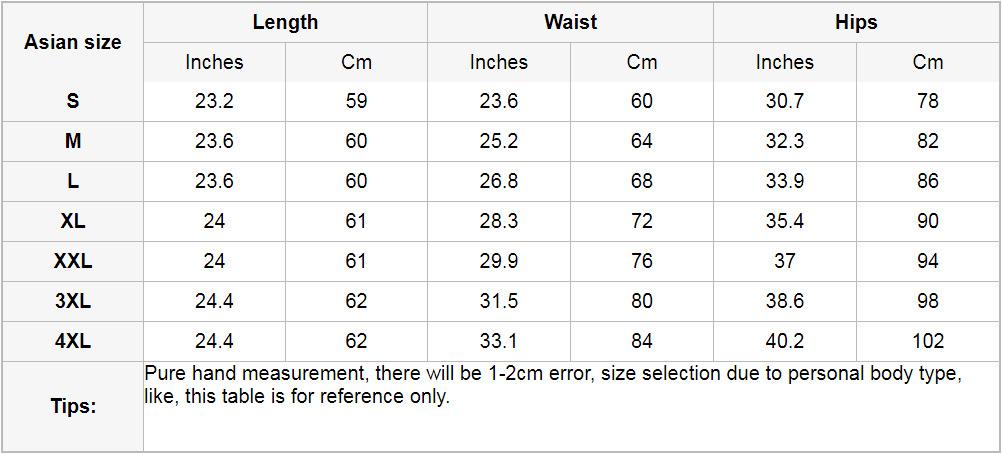Click the 40.2 inches hips value
Screen dimensions: 1002x454
(785, 341)
